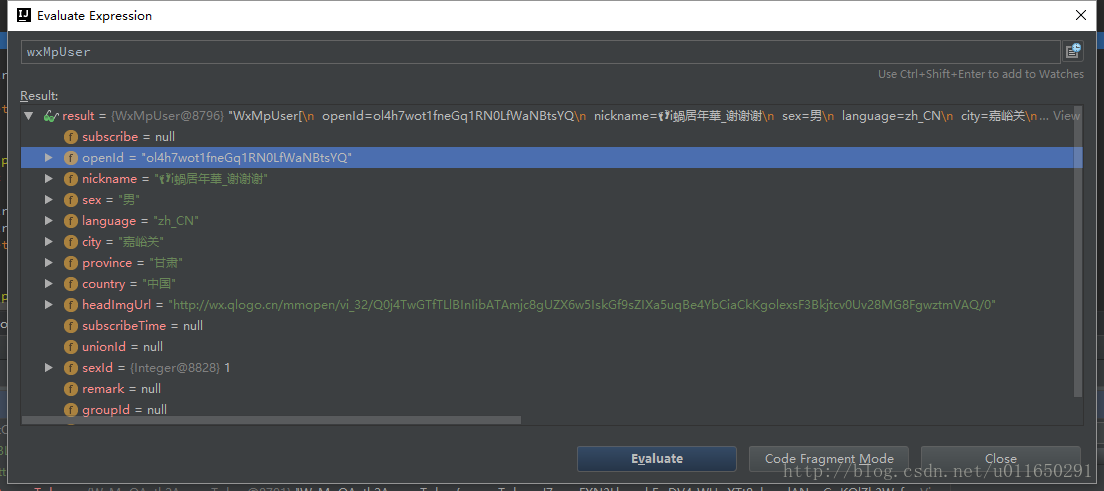
Task: Collapse the result root node
Action: click(28, 116)
